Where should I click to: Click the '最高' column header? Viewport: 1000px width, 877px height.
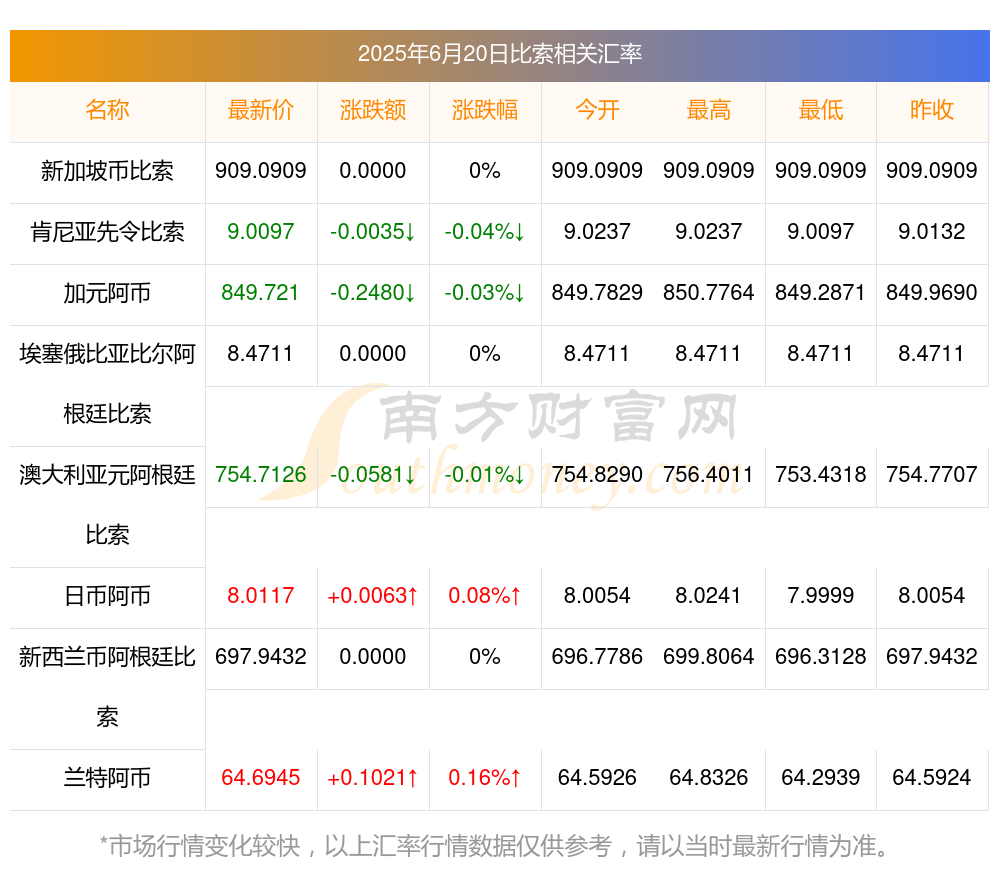click(709, 110)
